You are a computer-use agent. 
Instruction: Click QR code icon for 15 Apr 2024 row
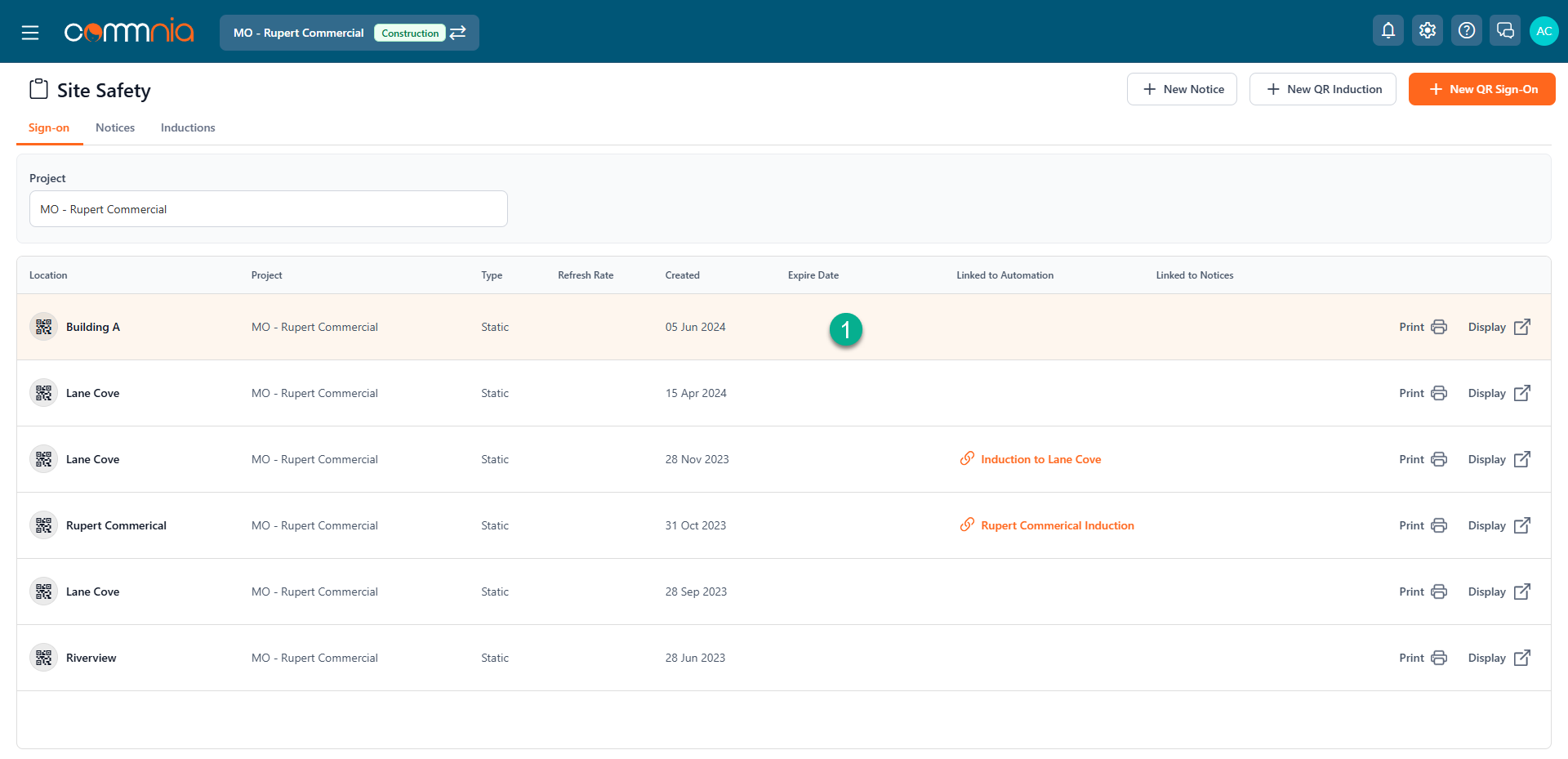(x=44, y=393)
